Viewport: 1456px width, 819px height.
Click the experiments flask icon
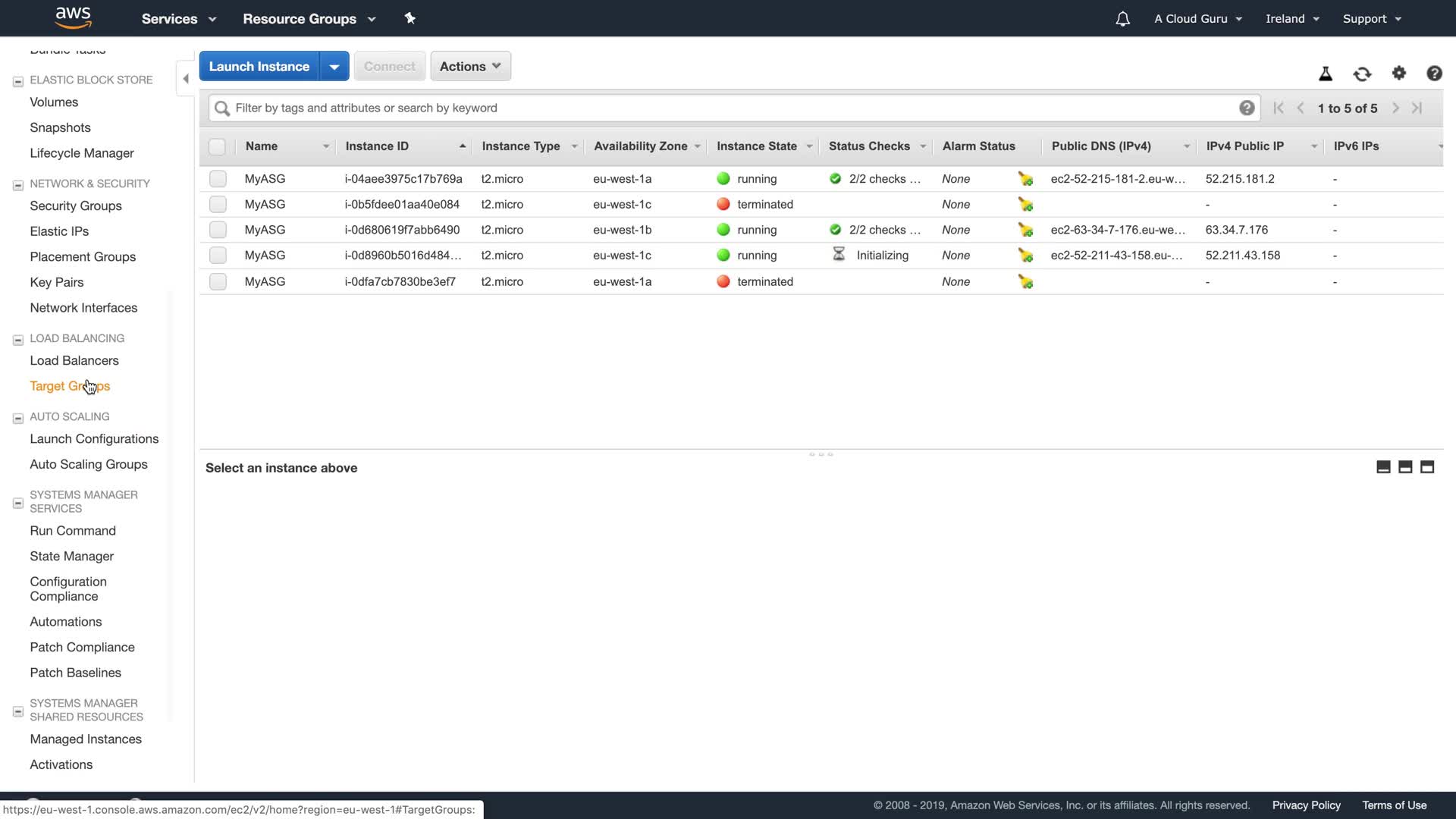click(1326, 74)
